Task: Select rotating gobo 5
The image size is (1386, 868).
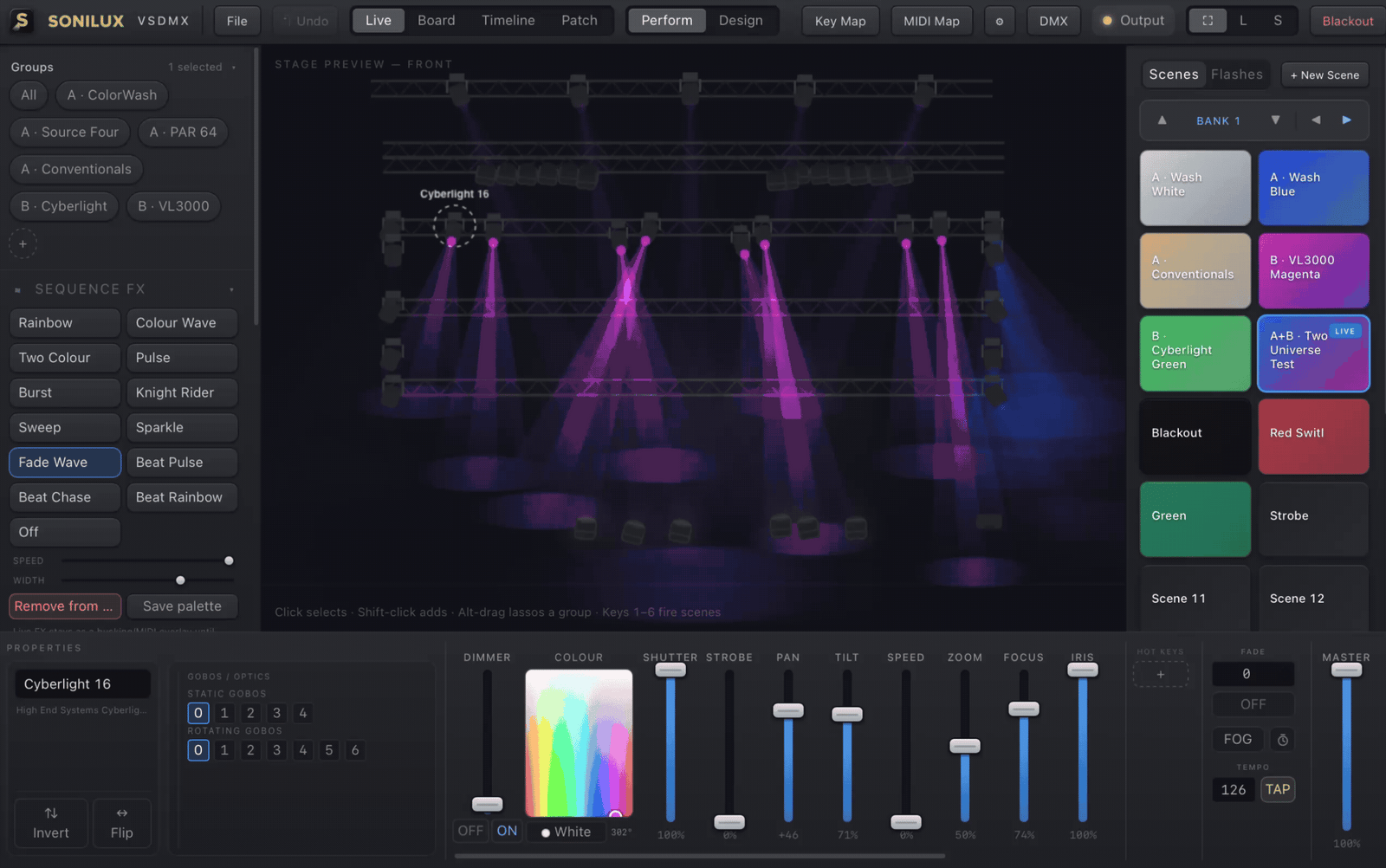Action: click(x=328, y=750)
